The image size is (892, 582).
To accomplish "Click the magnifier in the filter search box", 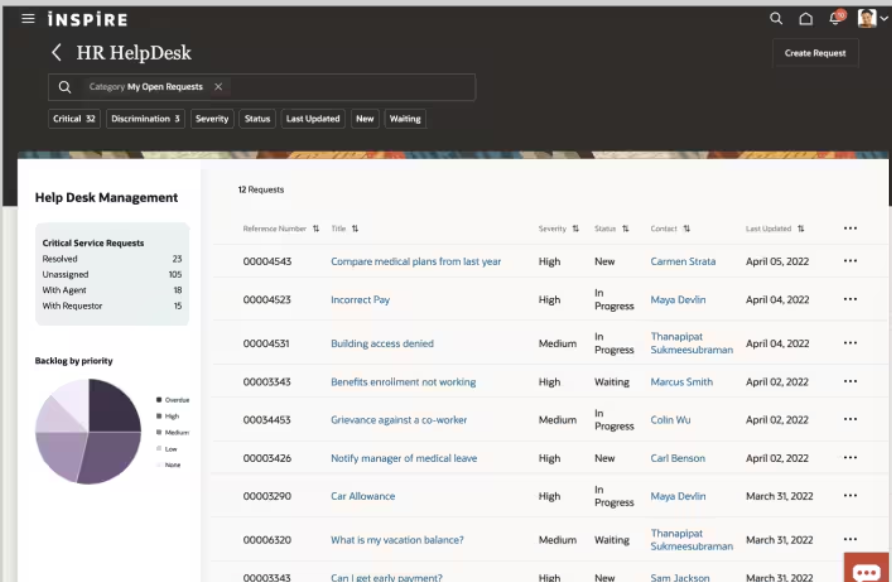I will 65,87.
